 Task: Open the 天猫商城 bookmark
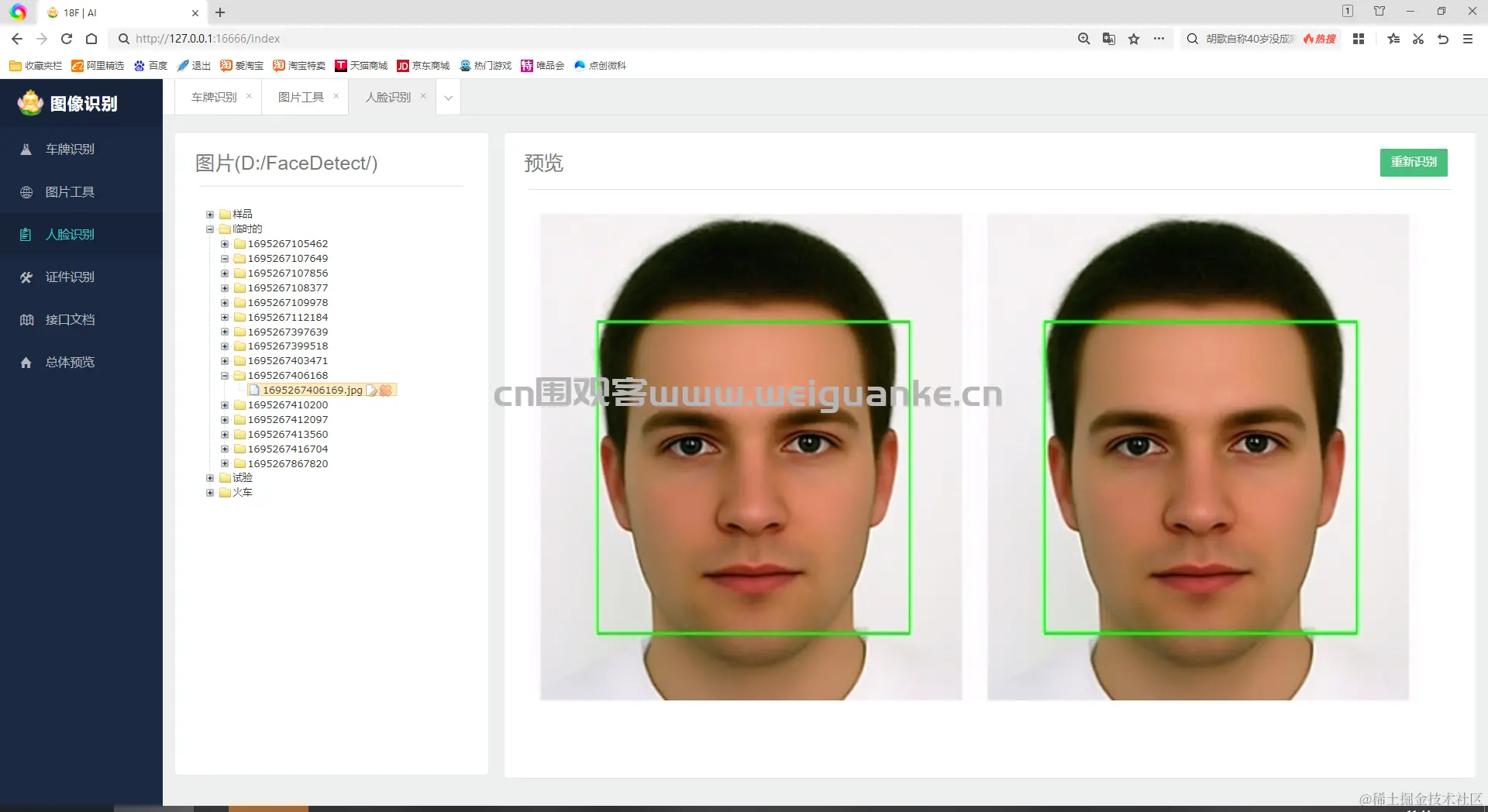361,66
